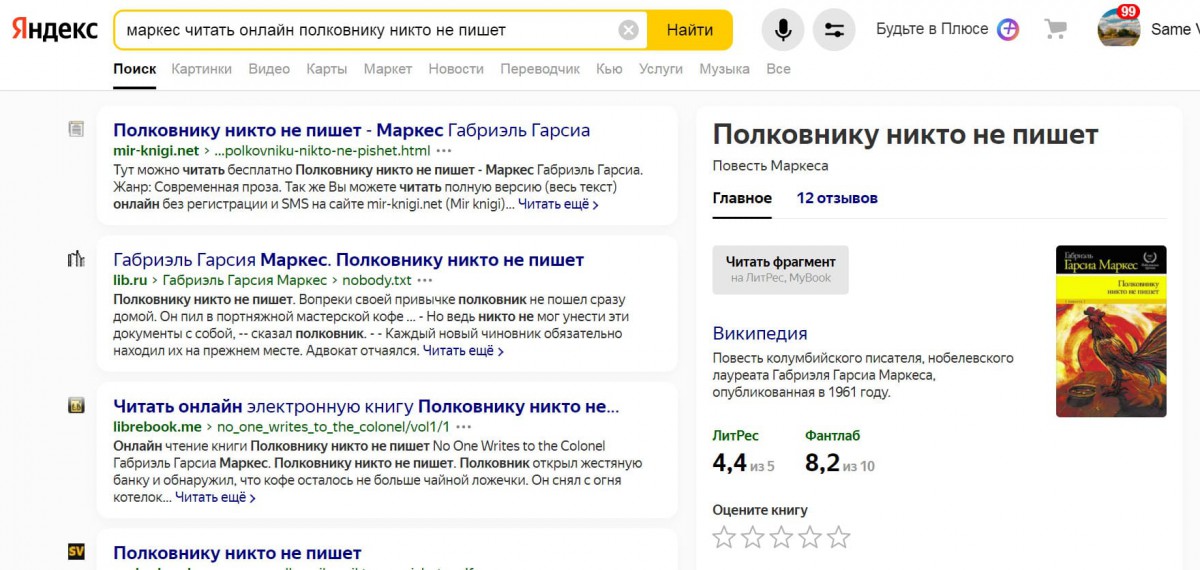
Task: Open the Карты tab
Action: click(x=327, y=69)
